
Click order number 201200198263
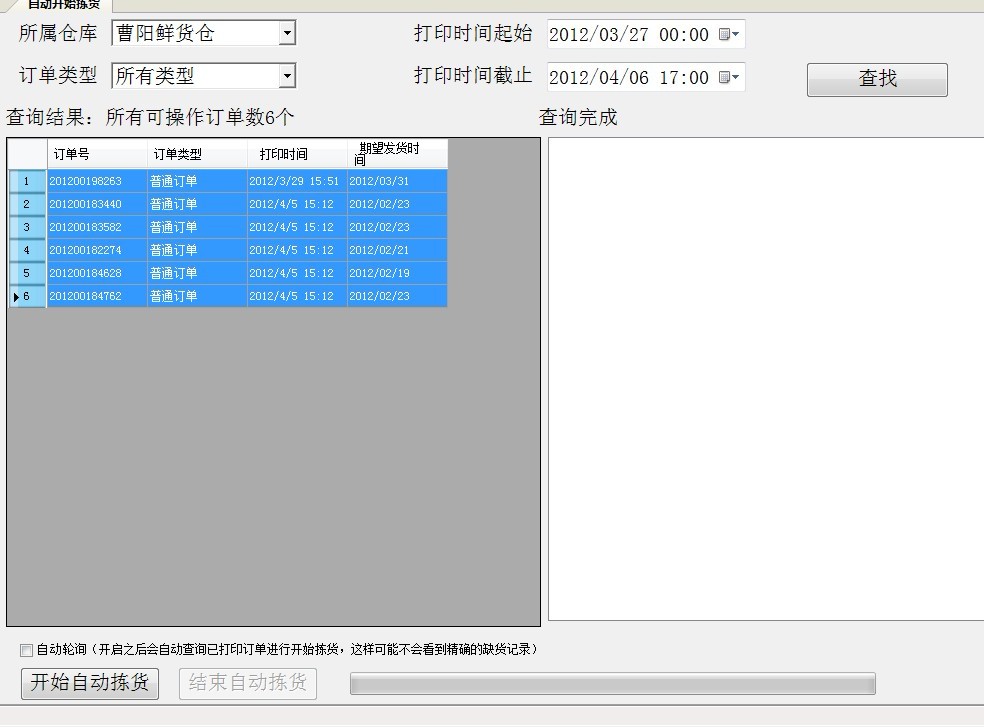(97, 181)
